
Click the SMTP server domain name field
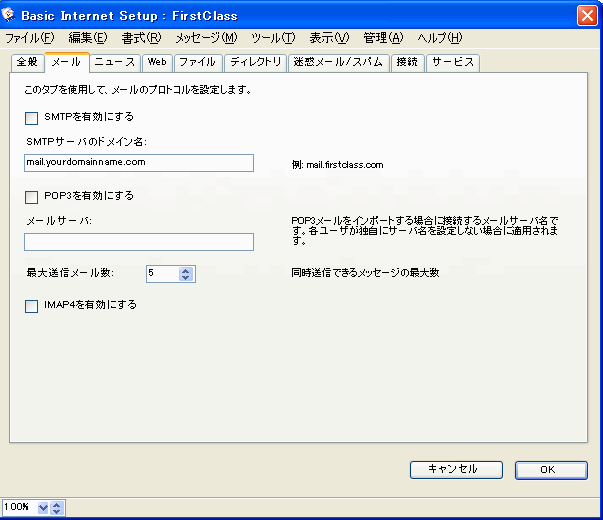pyautogui.click(x=139, y=162)
